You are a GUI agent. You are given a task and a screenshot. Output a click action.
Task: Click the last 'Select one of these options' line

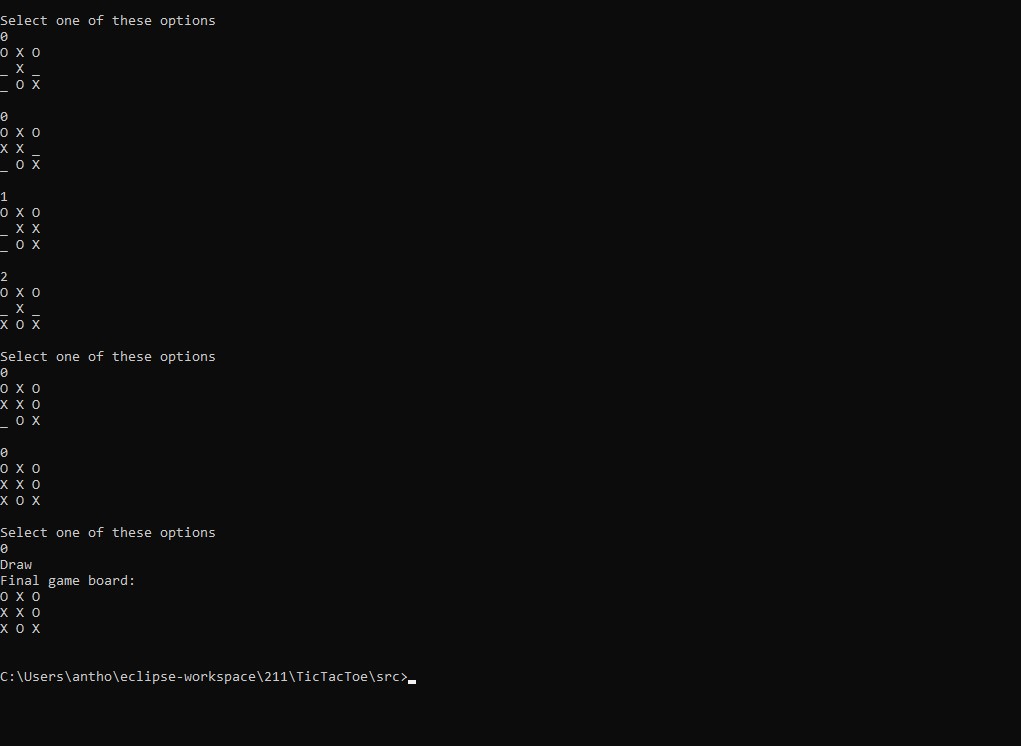108,532
